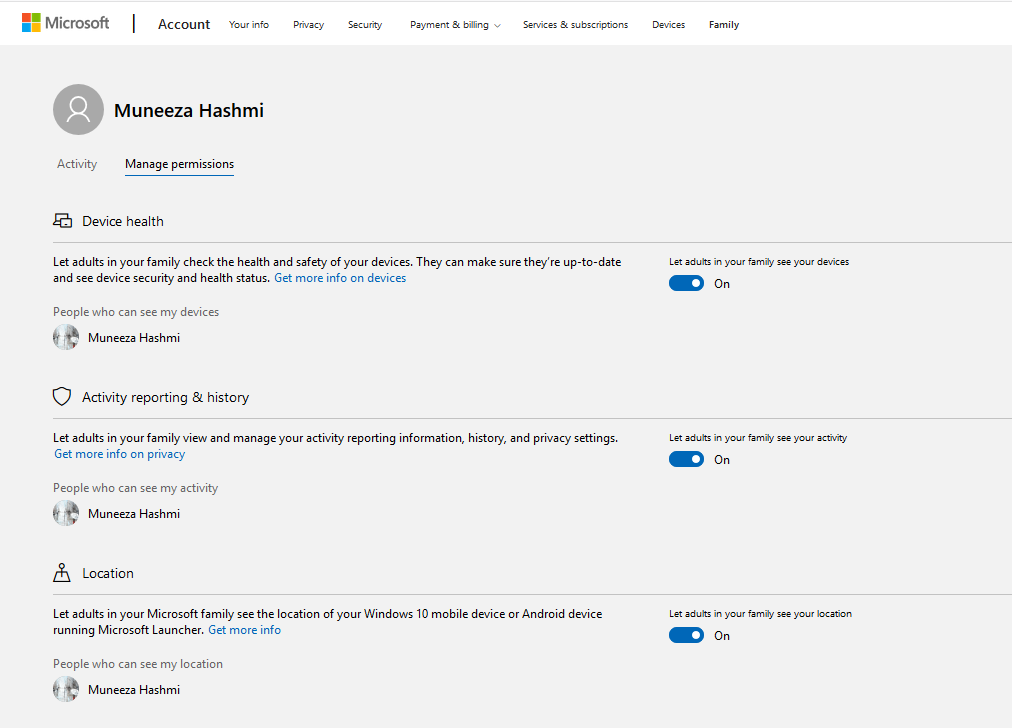
Task: Follow the Get more info location link
Action: coord(245,630)
